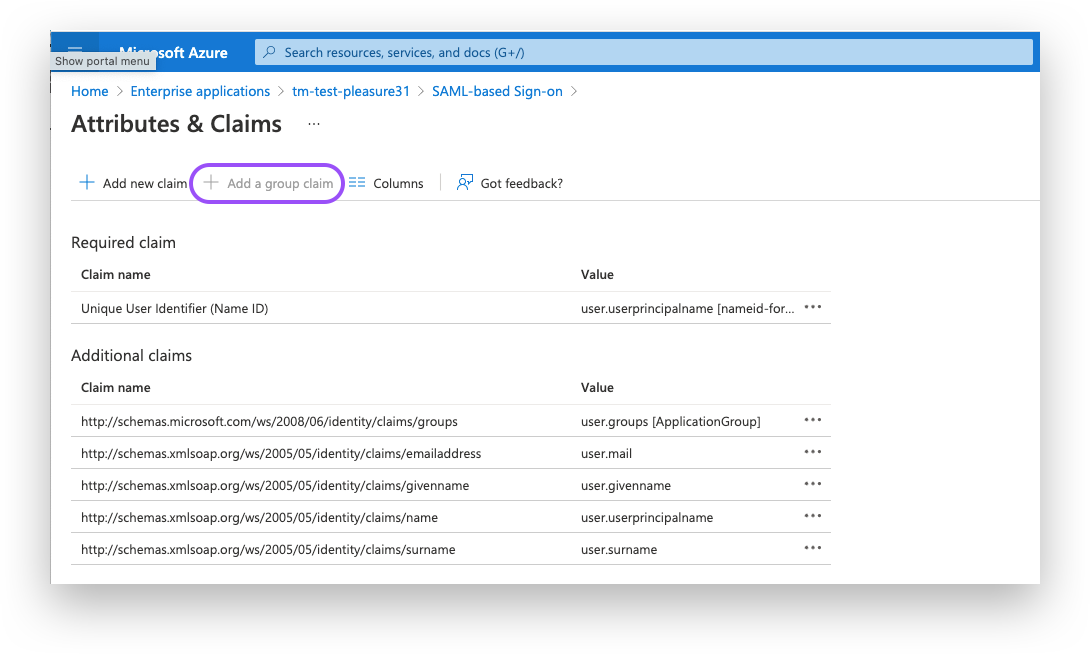Open ellipsis menu for Unique User Identifier claim
The image size is (1090, 654).
tap(812, 308)
